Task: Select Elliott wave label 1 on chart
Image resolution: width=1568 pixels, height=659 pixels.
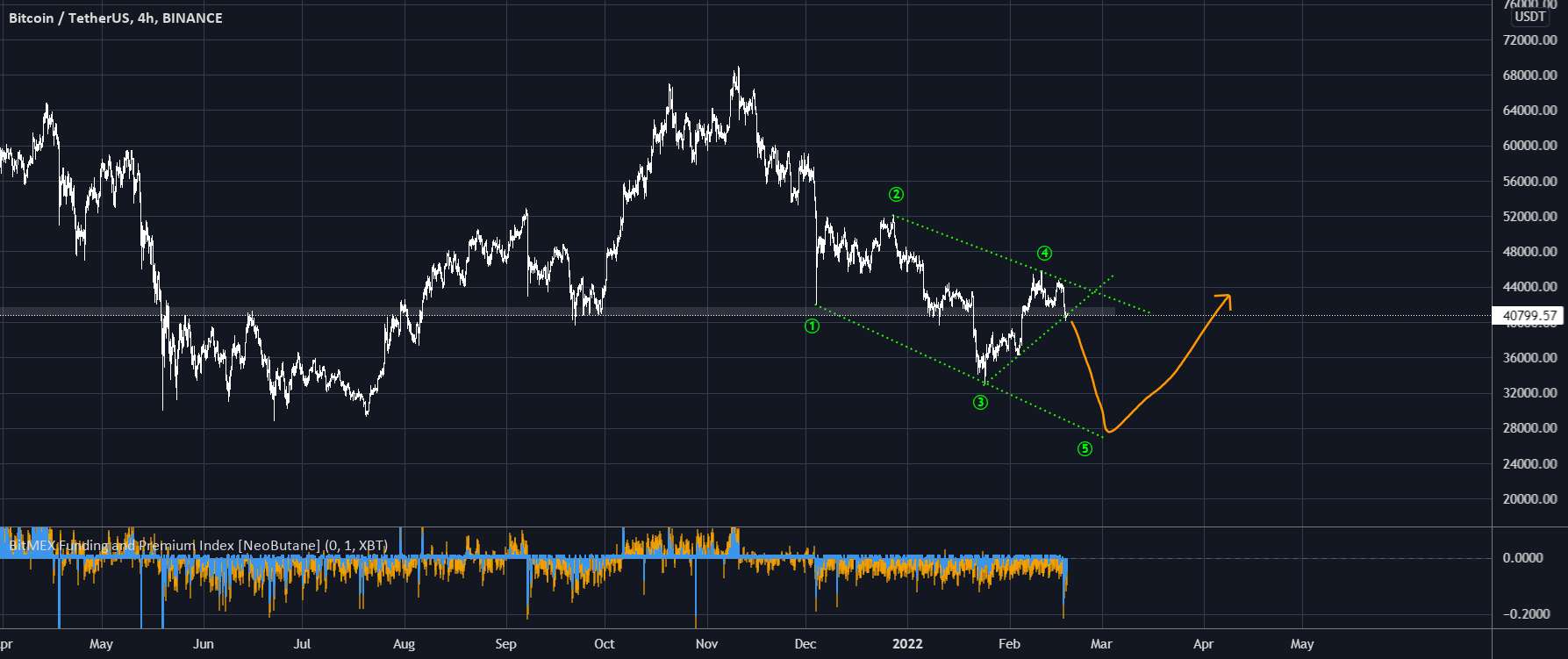Action: (x=813, y=326)
